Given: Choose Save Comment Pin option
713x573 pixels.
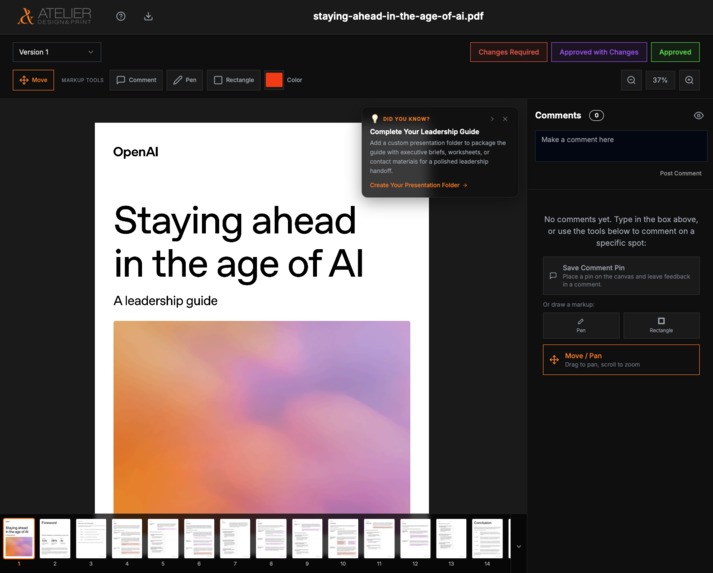Looking at the screenshot, I should pyautogui.click(x=621, y=276).
